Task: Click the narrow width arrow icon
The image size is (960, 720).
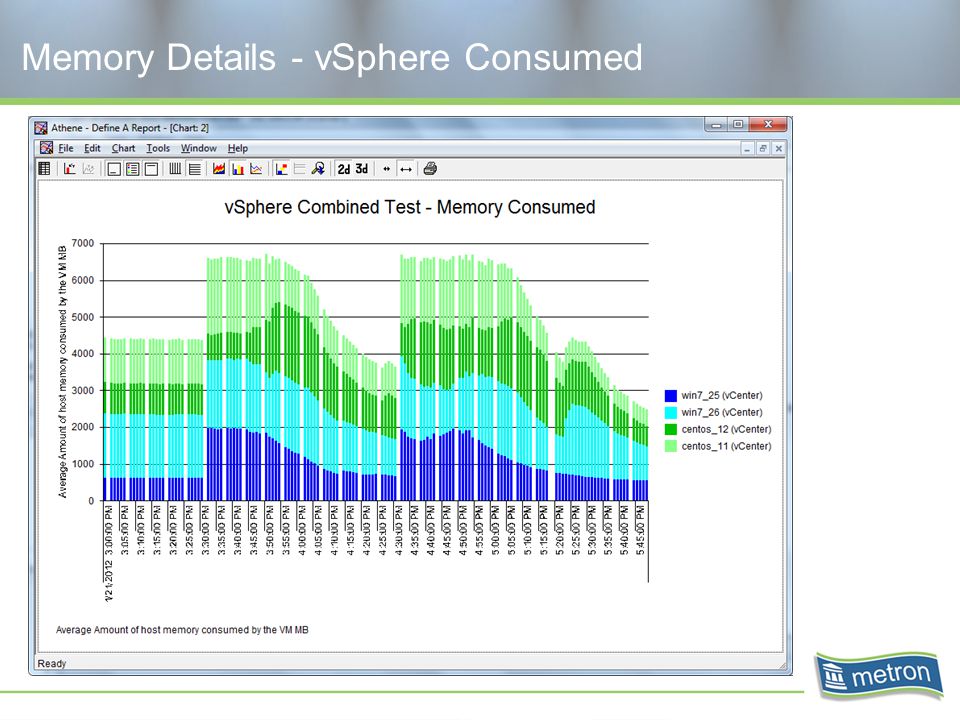Action: pos(386,169)
